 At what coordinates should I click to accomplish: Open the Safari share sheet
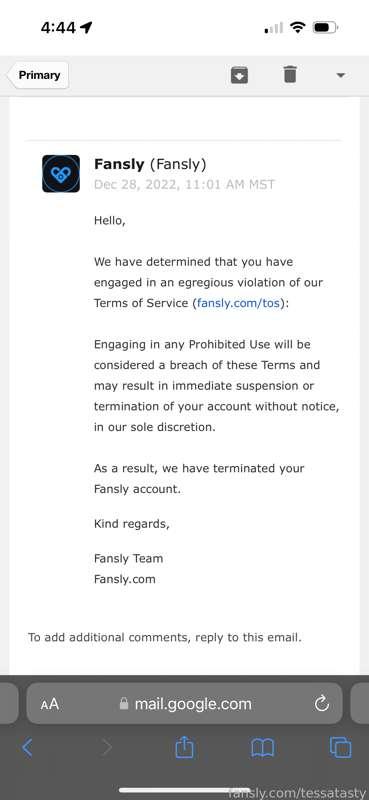pyautogui.click(x=185, y=747)
